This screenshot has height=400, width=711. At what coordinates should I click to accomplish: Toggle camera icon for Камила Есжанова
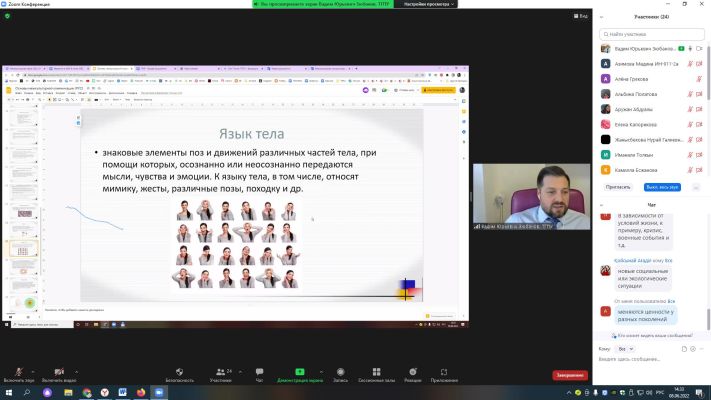pyautogui.click(x=699, y=170)
